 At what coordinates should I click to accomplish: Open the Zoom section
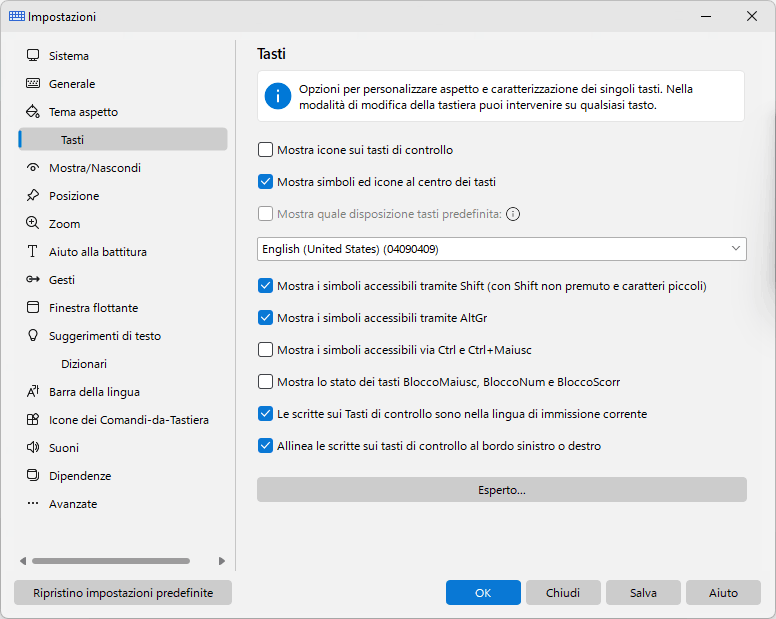pos(123,224)
